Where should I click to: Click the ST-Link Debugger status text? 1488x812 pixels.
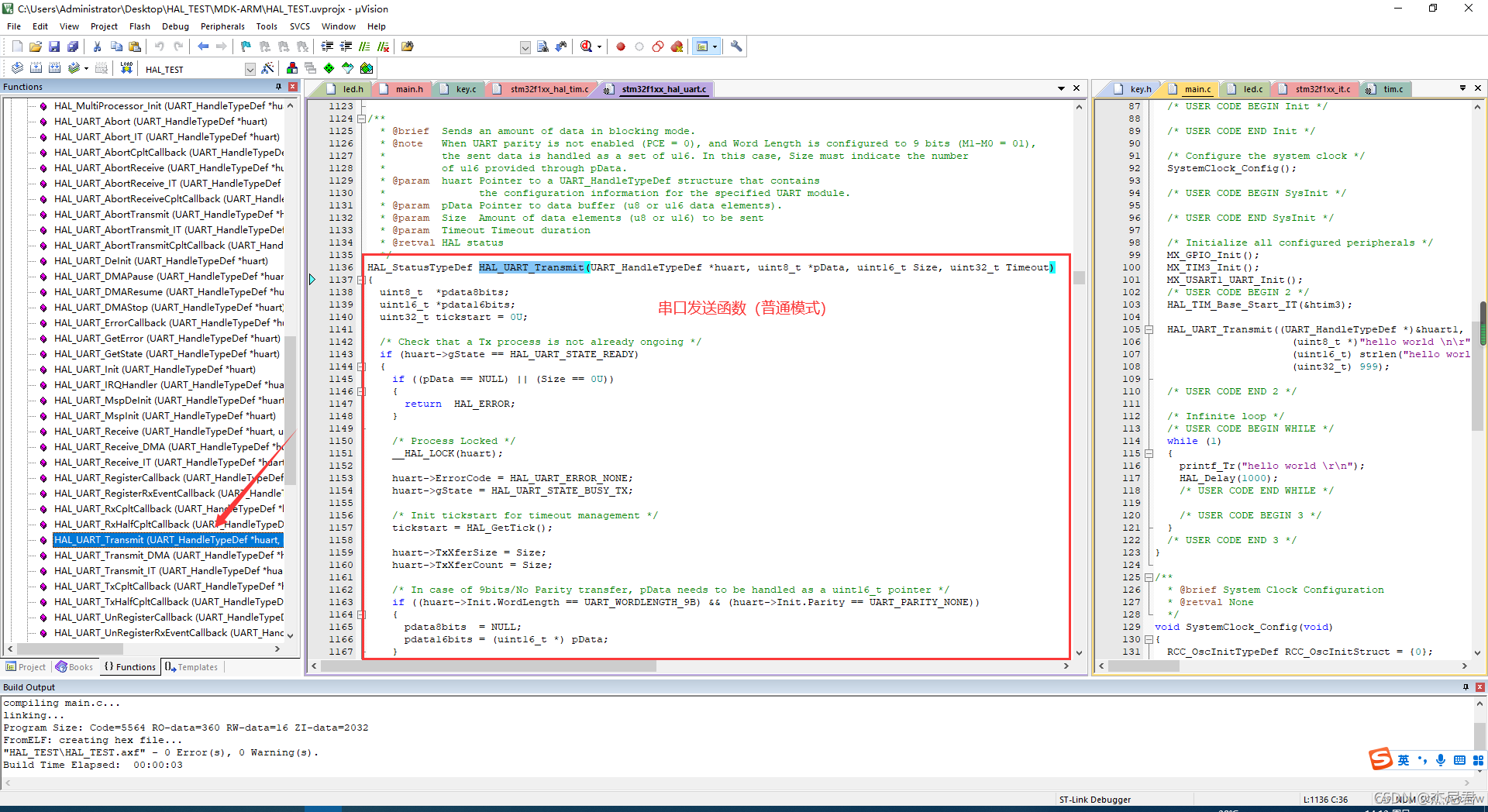1094,800
